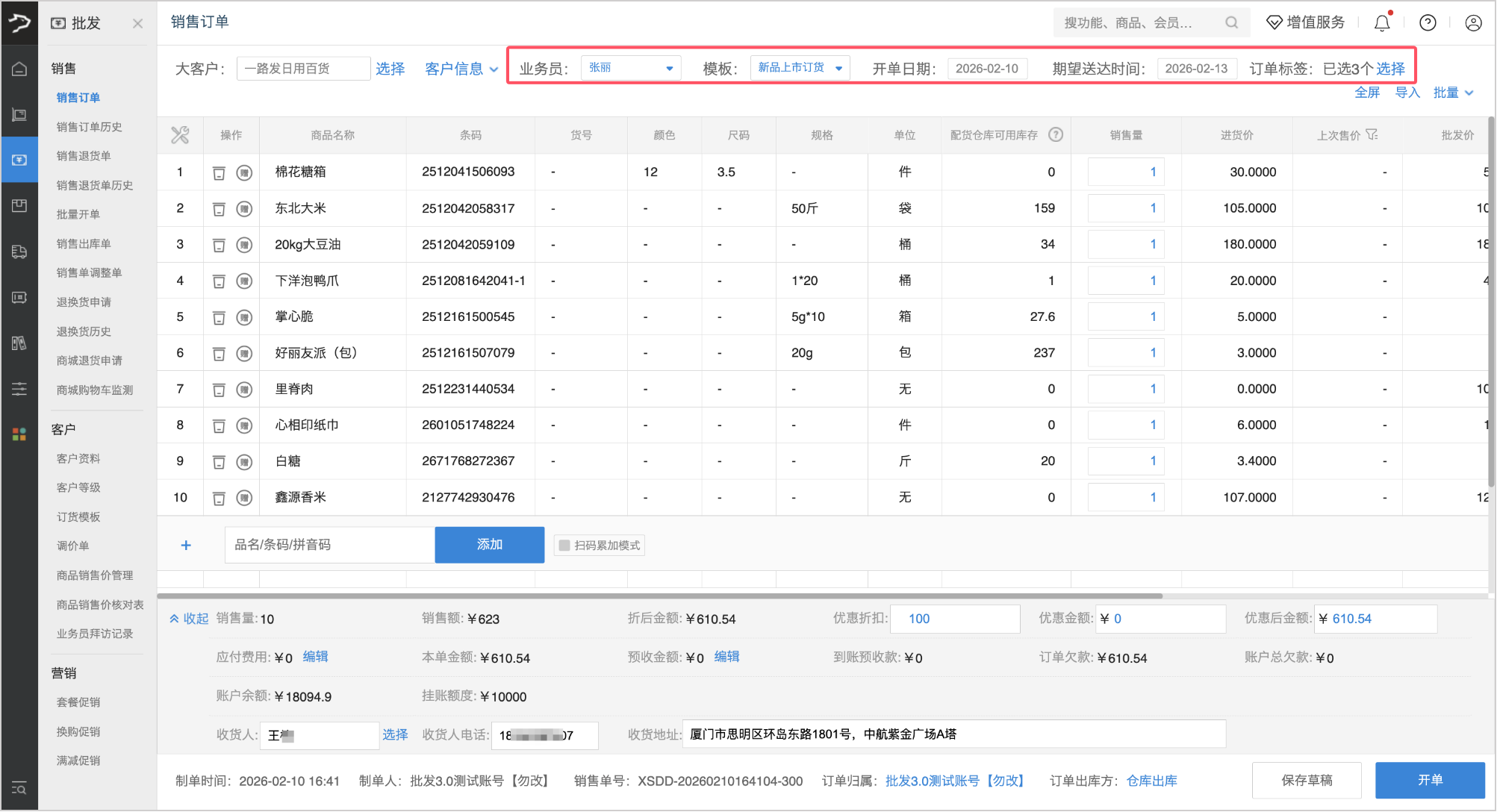This screenshot has height=812, width=1497.
Task: Click the 开单 button
Action: coord(1429,780)
